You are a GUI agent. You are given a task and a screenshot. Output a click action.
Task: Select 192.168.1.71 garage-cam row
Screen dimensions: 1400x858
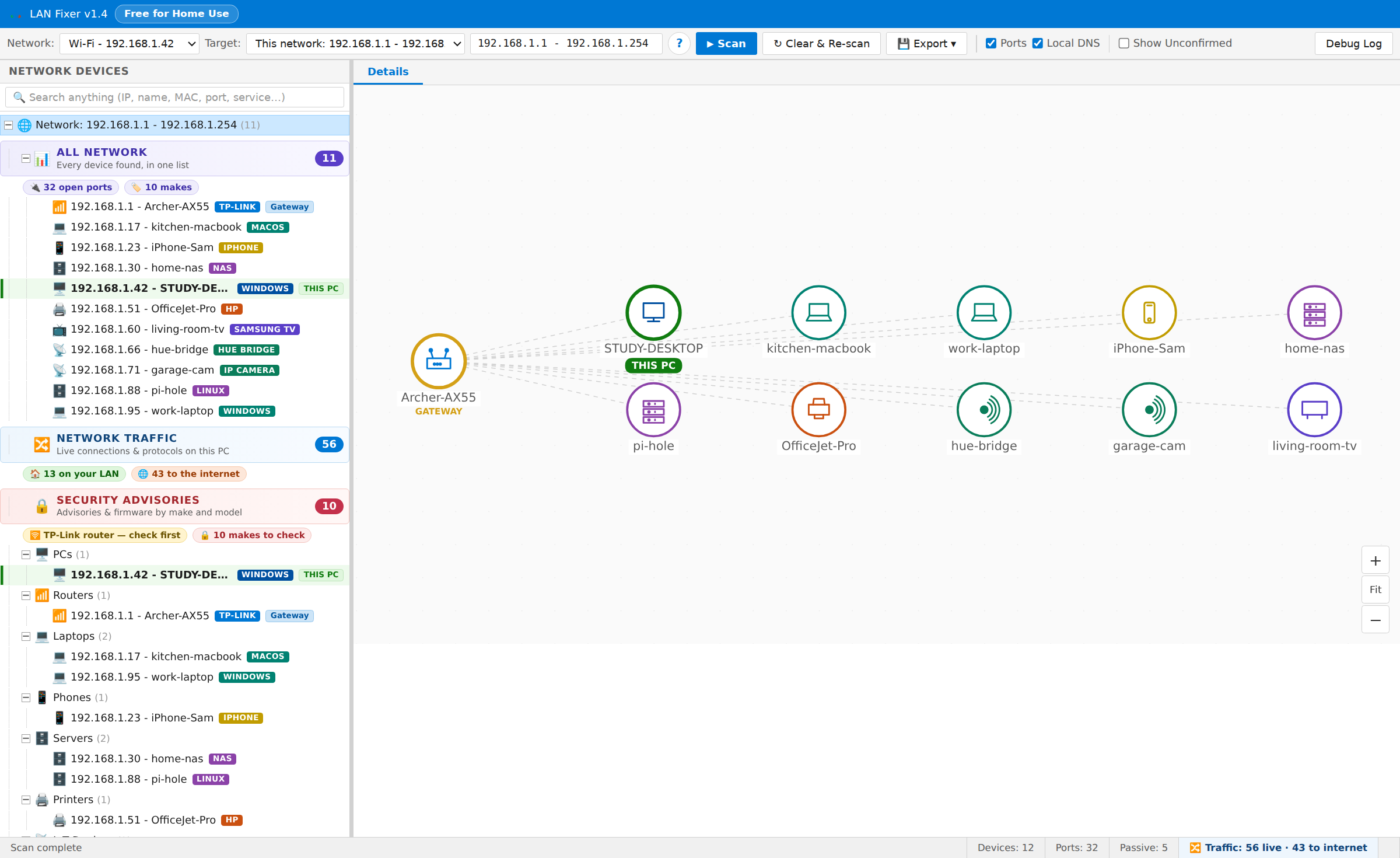[x=175, y=370]
